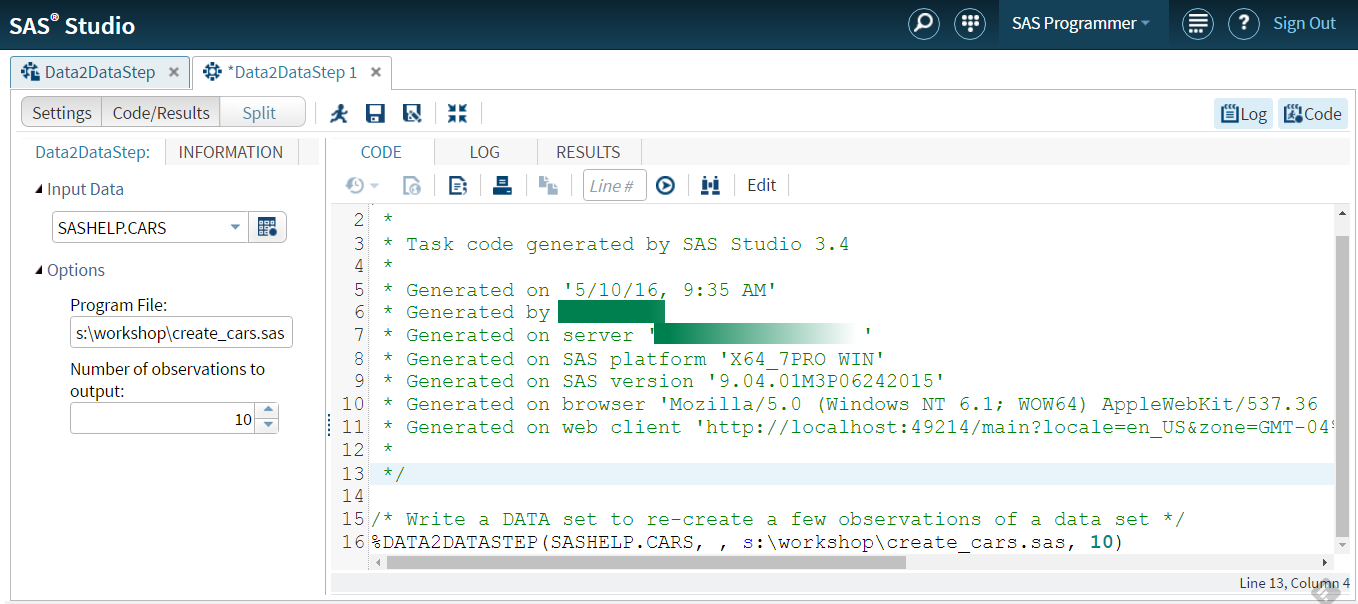Increase number of observations with up arrow
1358x604 pixels.
point(267,411)
